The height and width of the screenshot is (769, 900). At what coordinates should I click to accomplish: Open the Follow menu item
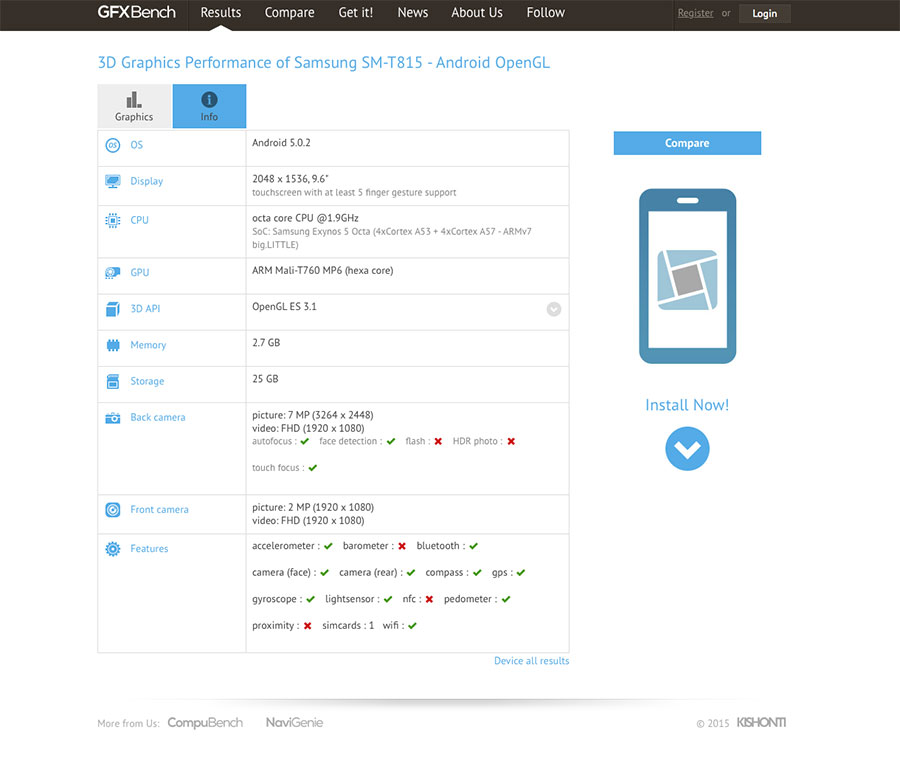(545, 13)
